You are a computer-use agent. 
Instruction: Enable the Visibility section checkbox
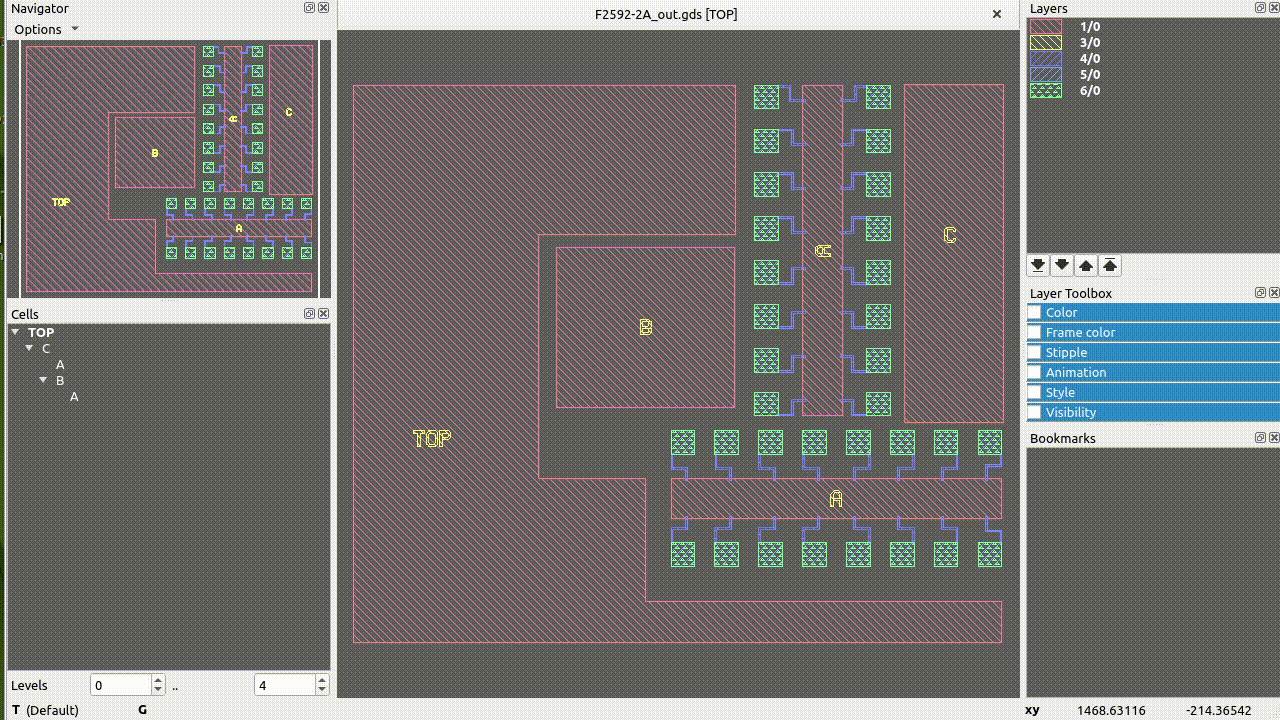click(1035, 412)
